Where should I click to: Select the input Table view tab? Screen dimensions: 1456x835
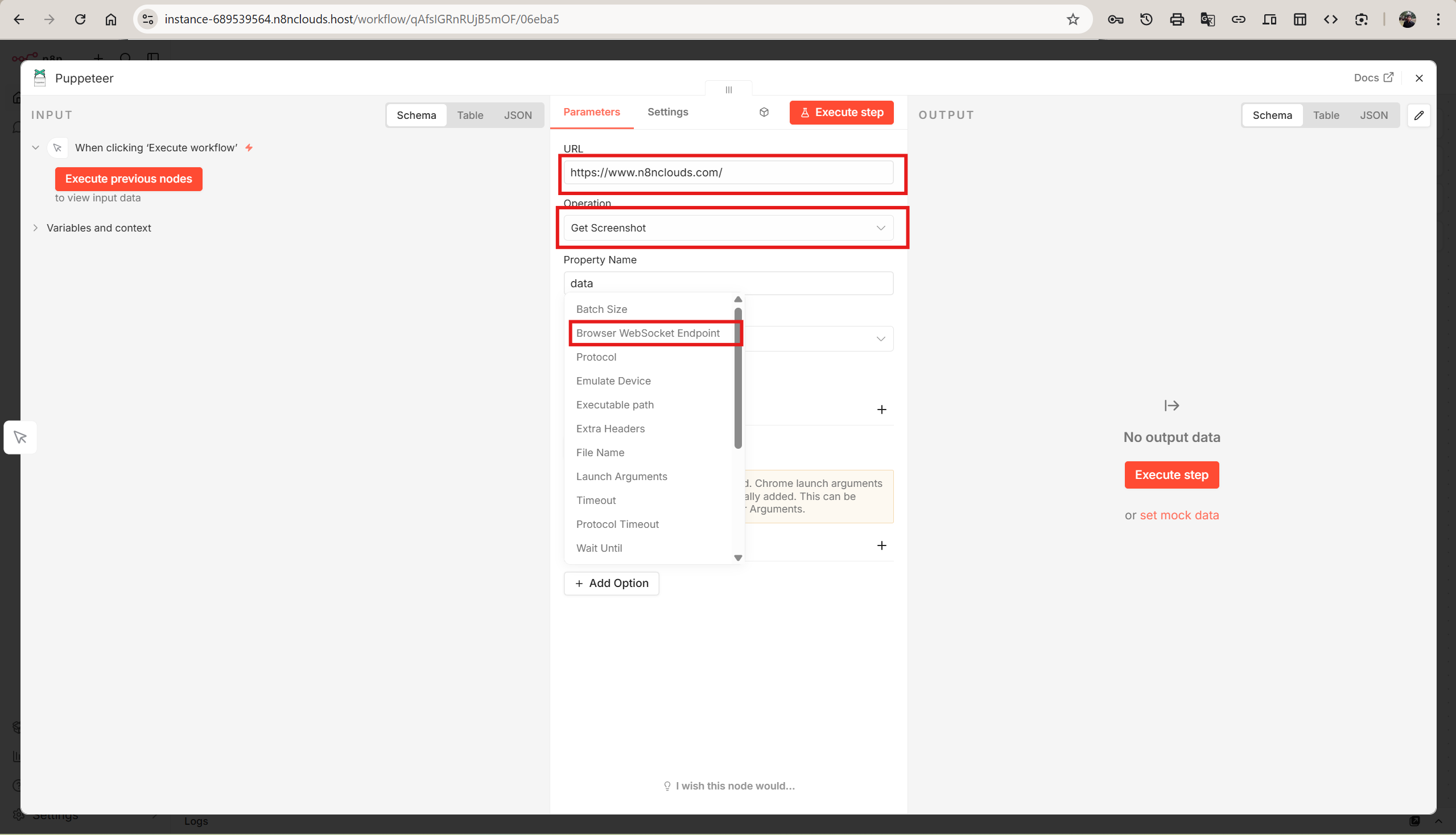click(470, 115)
